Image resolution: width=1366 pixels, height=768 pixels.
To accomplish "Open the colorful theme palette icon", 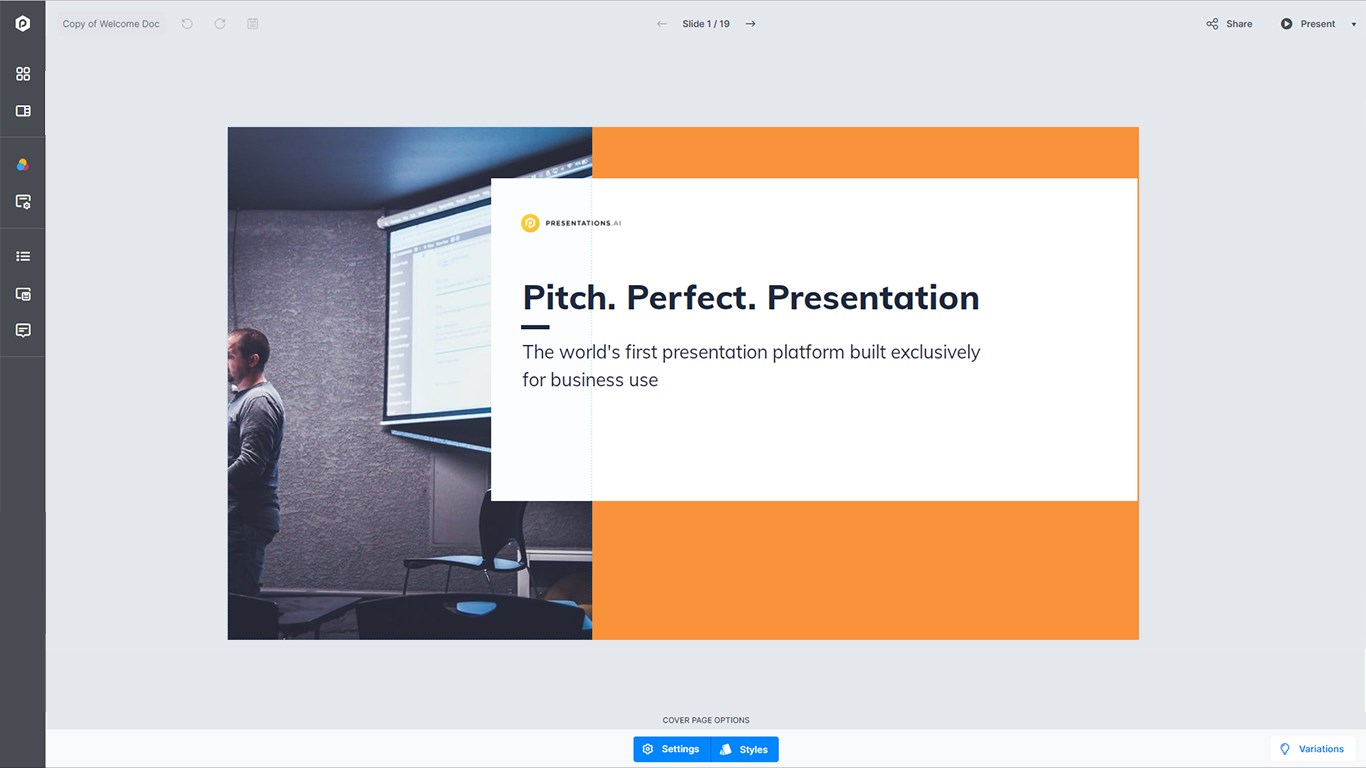I will click(x=23, y=165).
